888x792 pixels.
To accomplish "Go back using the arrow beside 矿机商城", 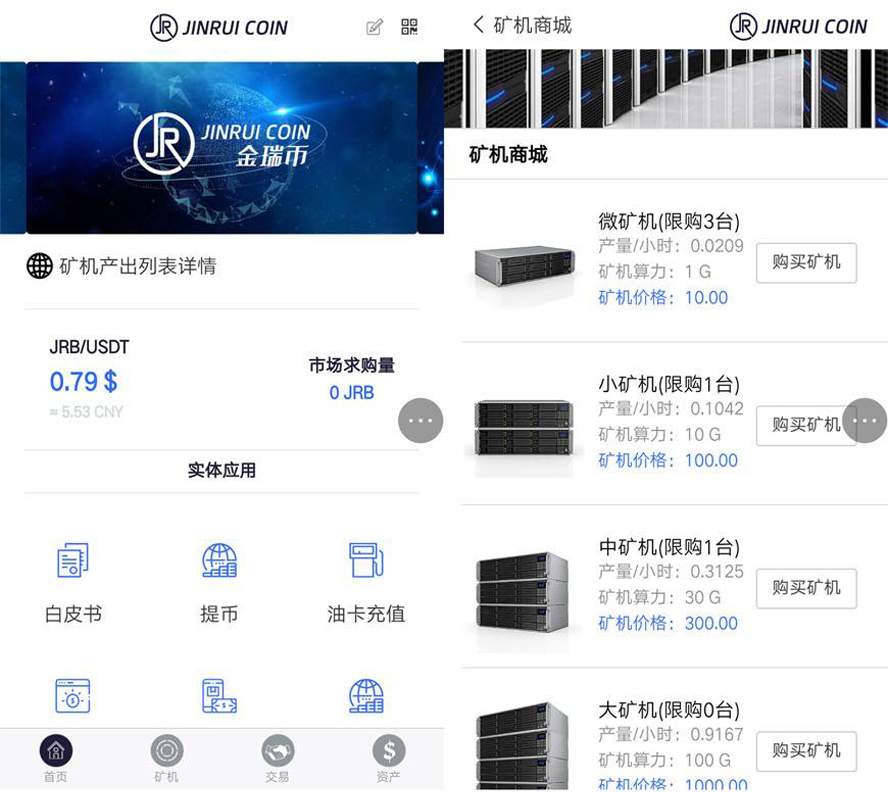I will pyautogui.click(x=479, y=24).
